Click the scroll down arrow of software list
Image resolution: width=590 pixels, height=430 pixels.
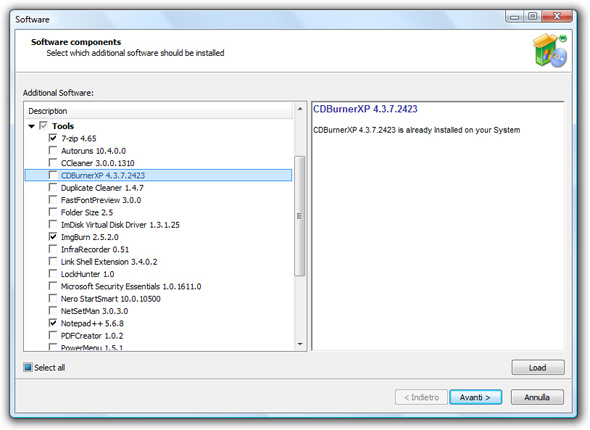click(x=300, y=344)
